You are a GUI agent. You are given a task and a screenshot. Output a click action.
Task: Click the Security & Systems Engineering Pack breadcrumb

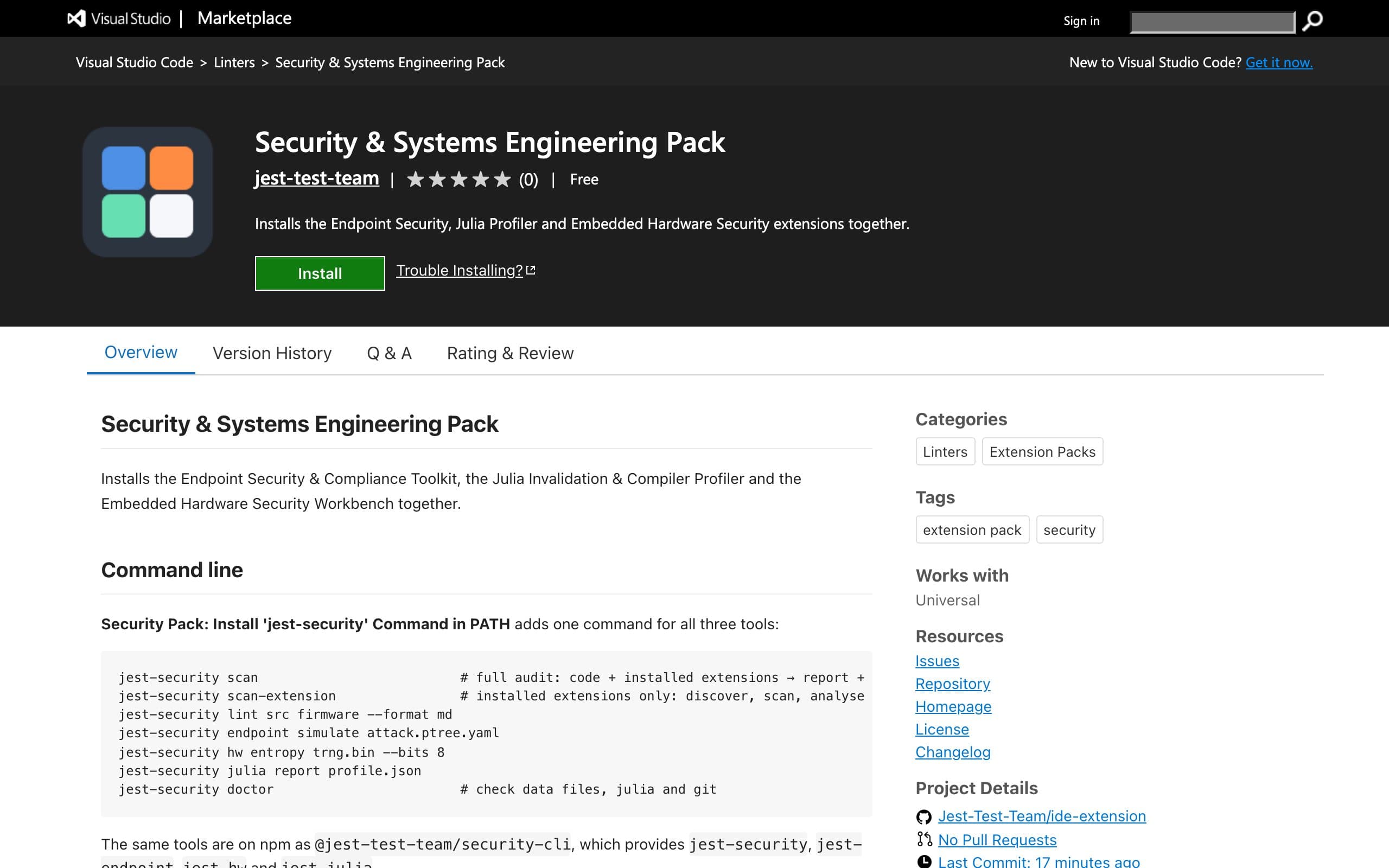(390, 62)
